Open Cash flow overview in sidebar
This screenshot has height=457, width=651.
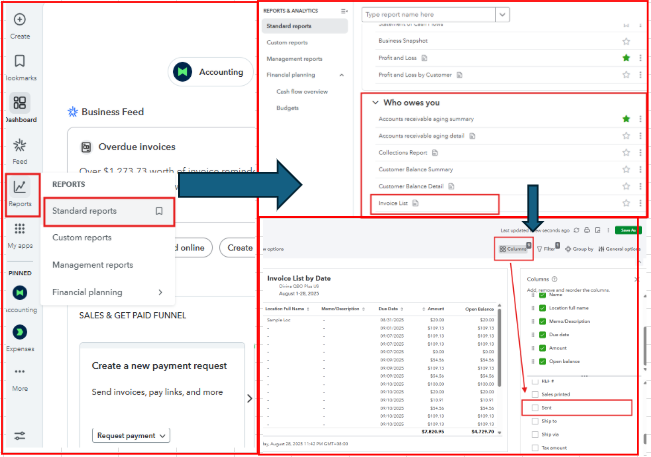[302, 92]
